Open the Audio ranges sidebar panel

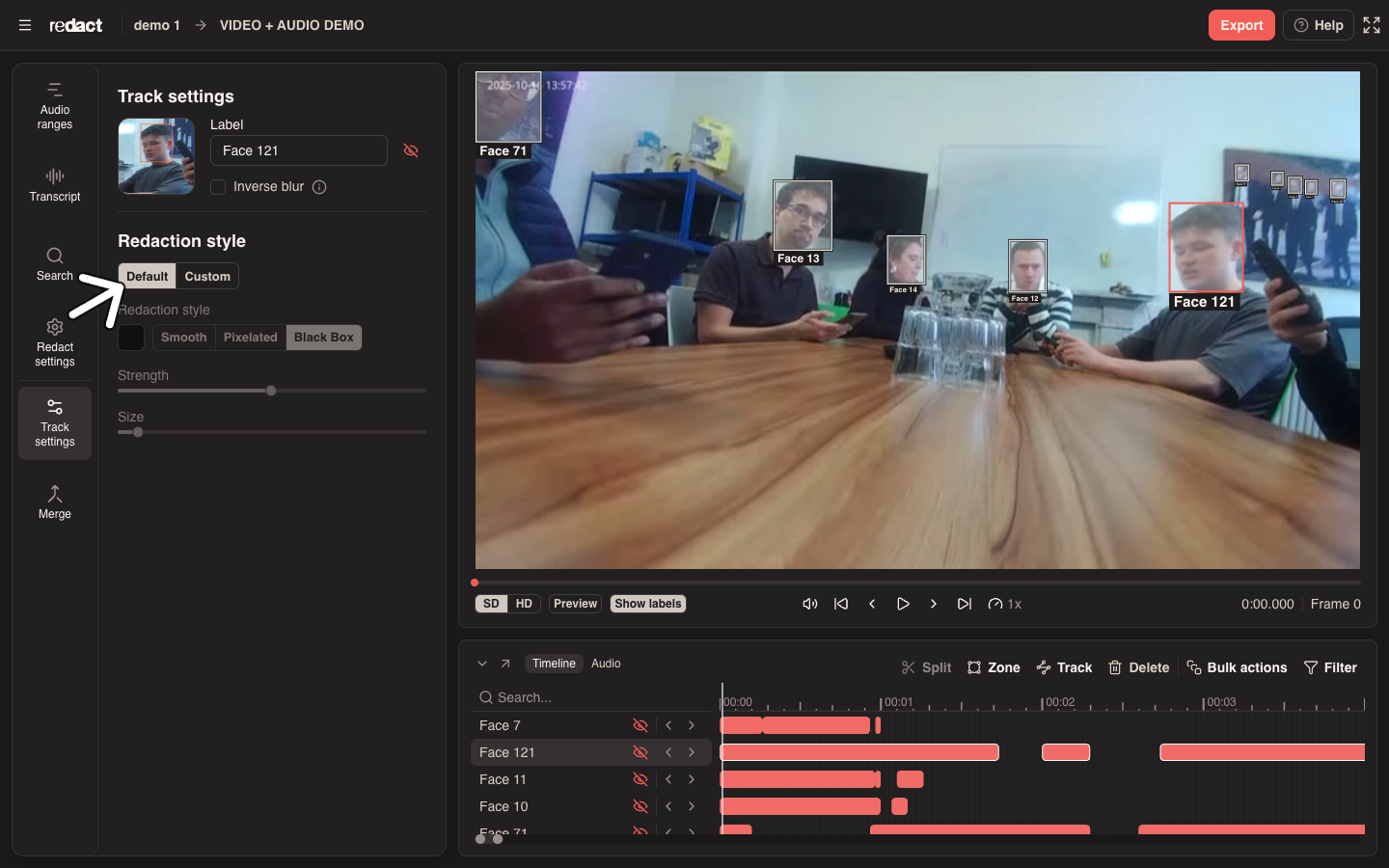click(x=55, y=106)
